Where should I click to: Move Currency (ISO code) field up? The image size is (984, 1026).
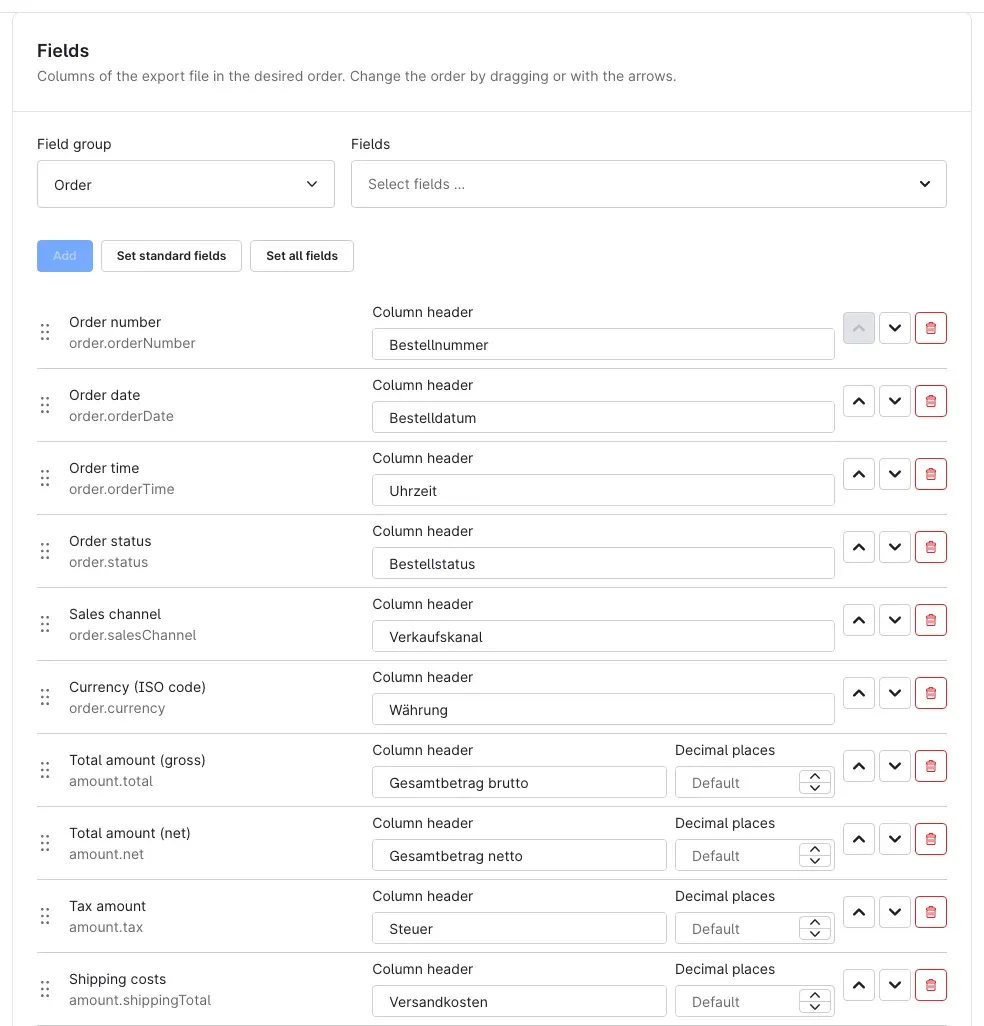pyautogui.click(x=859, y=693)
